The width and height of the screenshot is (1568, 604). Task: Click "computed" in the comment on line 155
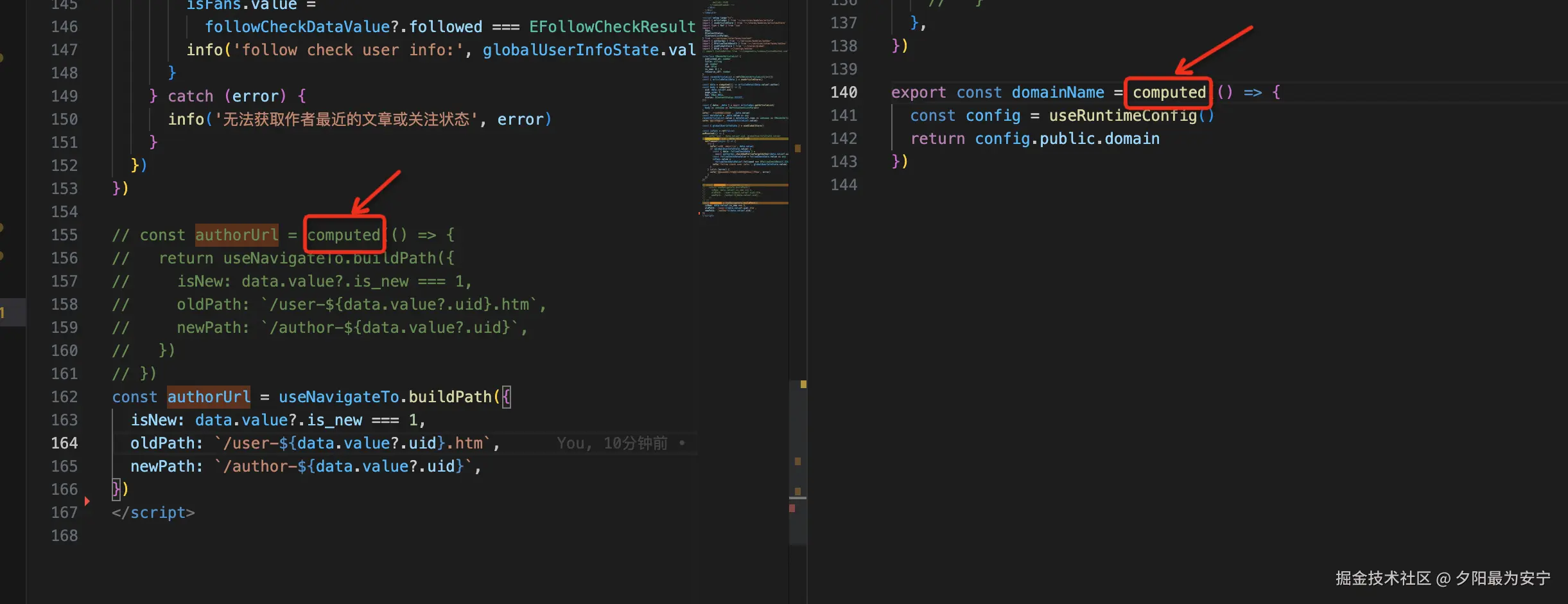(x=344, y=235)
